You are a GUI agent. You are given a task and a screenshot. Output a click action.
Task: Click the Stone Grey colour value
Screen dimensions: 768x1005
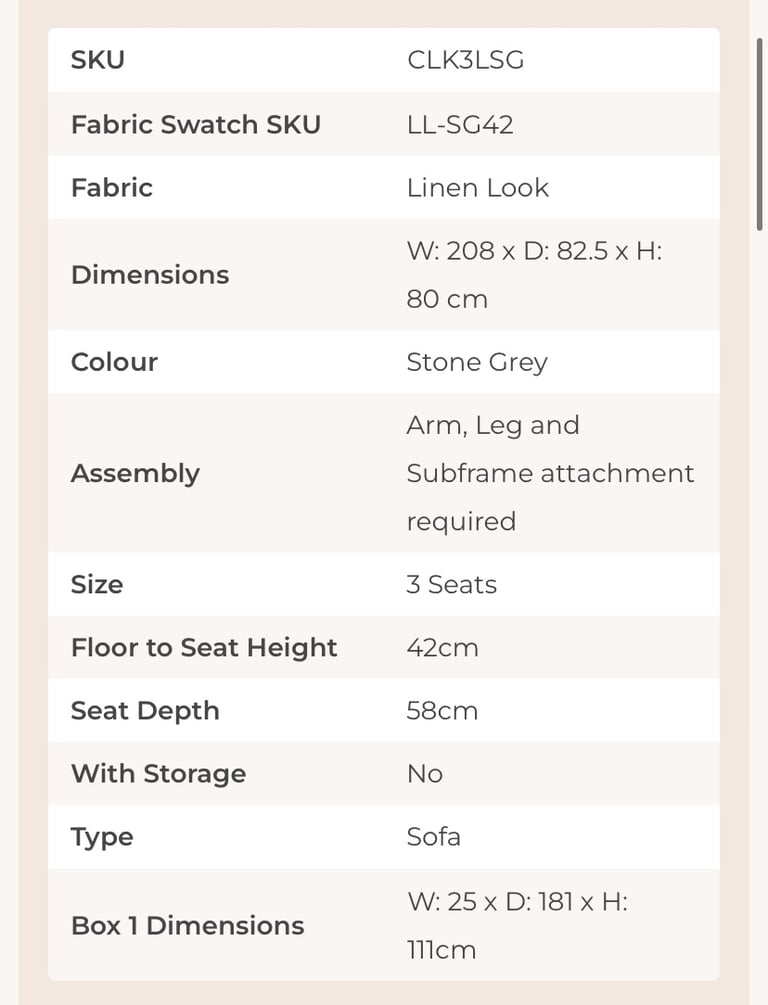pyautogui.click(x=477, y=363)
